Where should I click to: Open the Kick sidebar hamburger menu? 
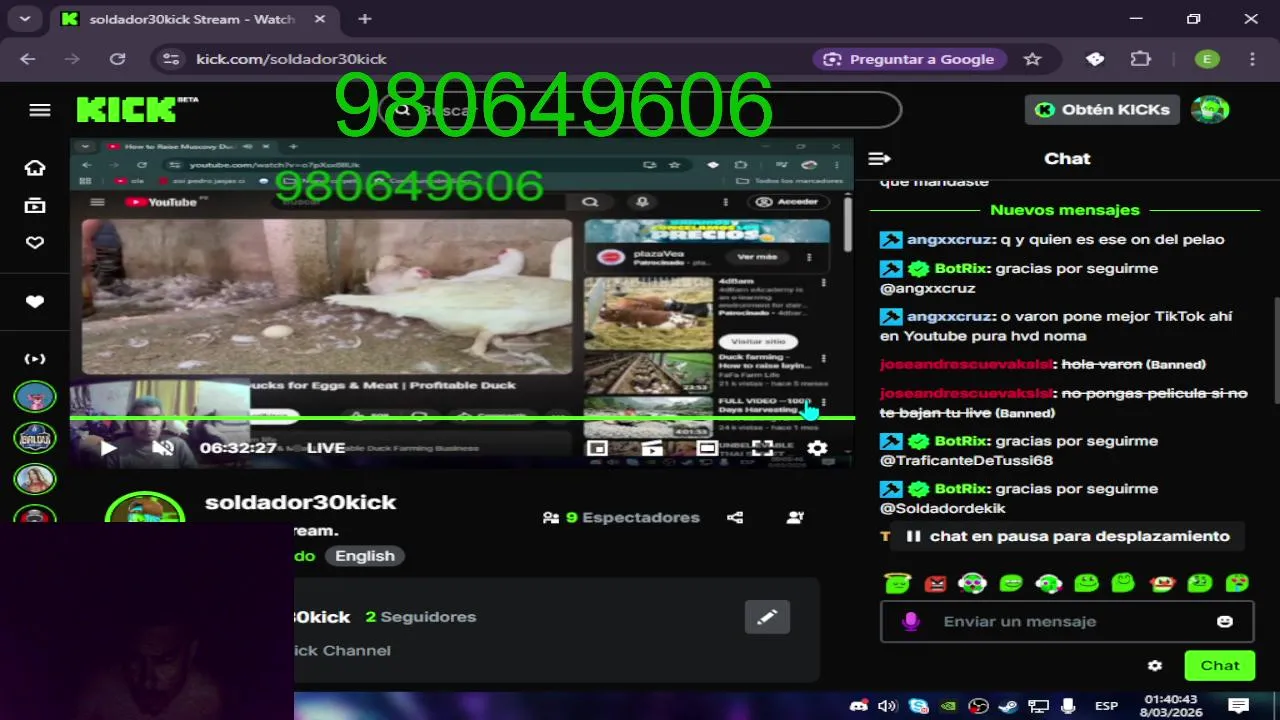point(40,110)
